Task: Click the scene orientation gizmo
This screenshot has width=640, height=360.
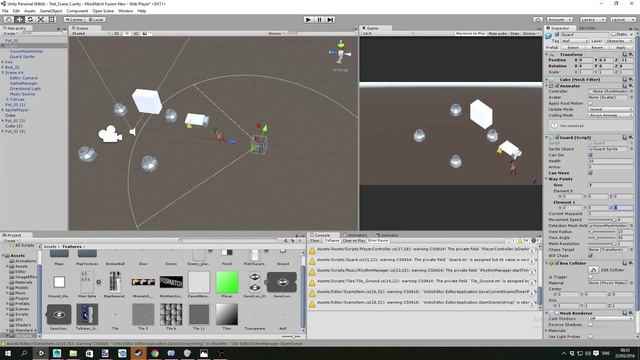Action: click(x=340, y=53)
